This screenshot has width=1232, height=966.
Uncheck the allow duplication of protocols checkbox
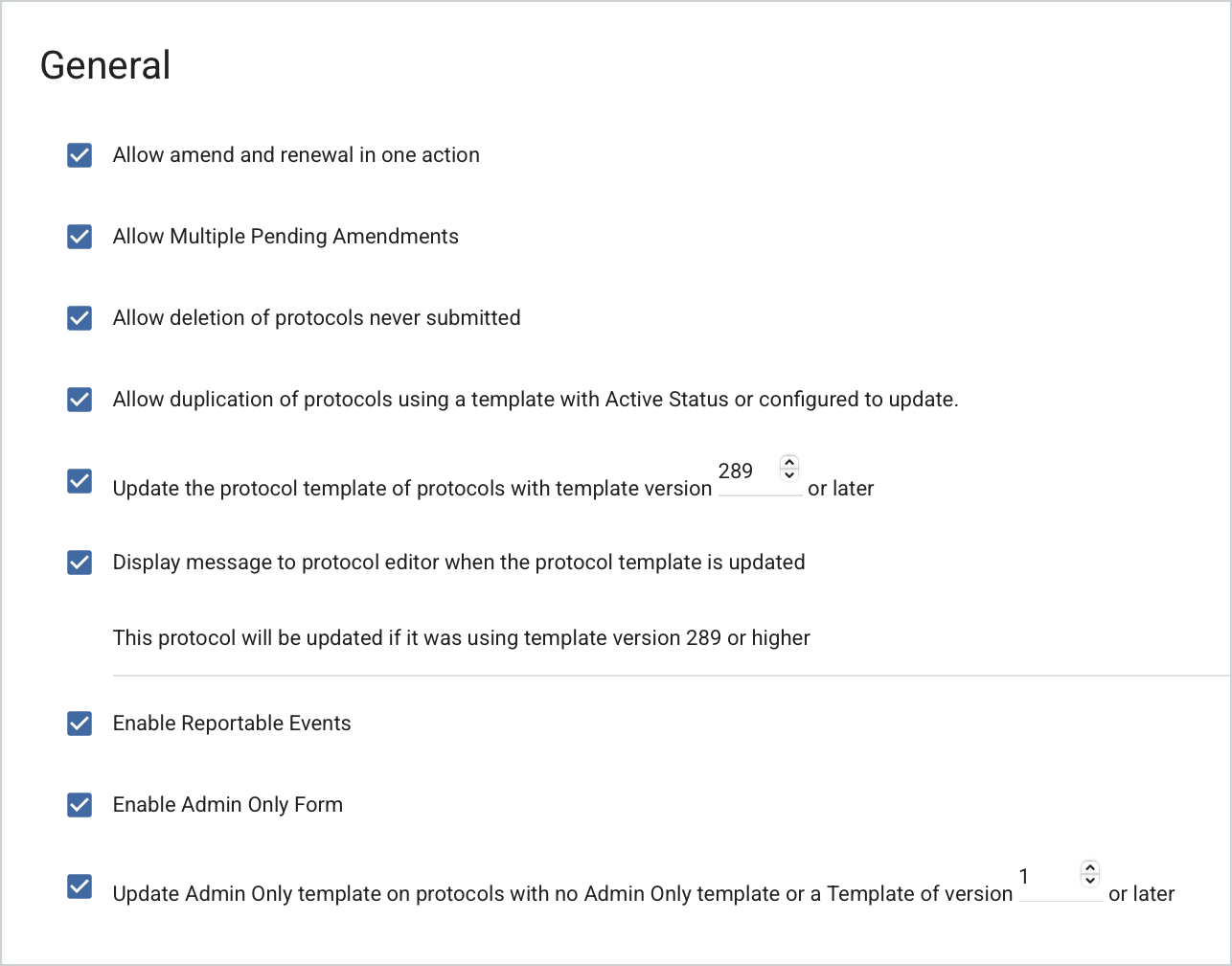[80, 400]
